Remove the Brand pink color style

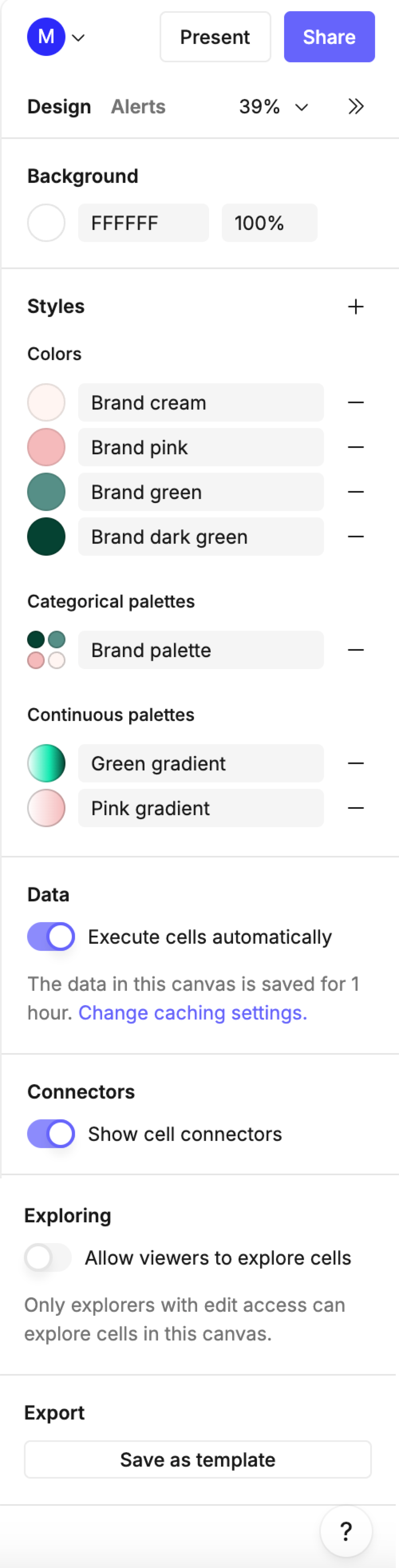(356, 447)
